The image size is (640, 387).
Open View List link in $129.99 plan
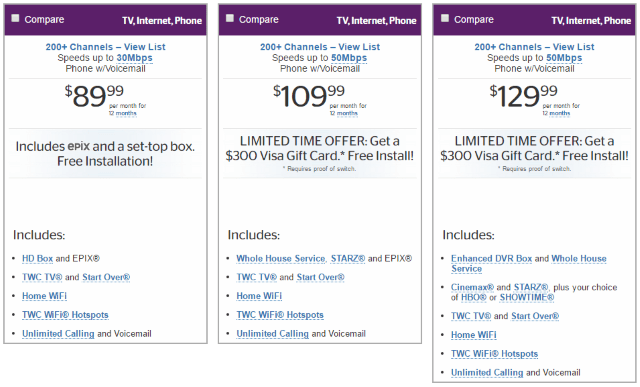coord(573,47)
